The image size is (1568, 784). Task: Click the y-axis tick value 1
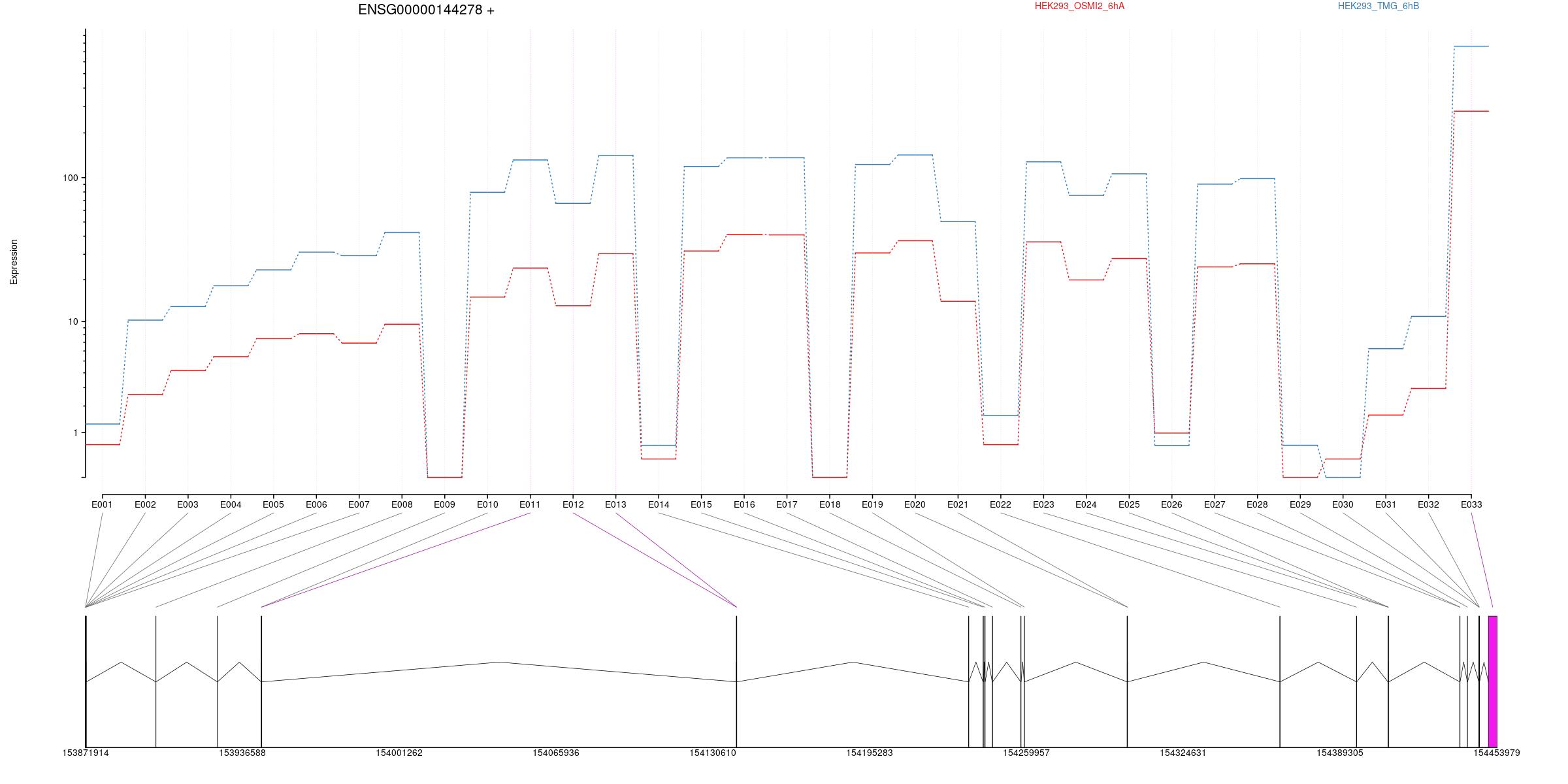coord(75,433)
